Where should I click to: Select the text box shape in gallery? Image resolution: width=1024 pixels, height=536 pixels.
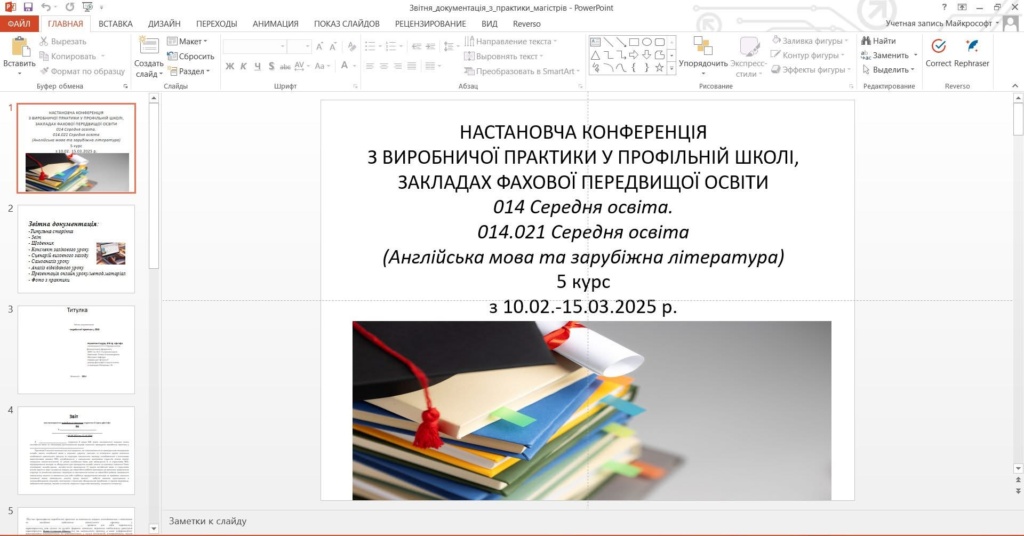click(596, 42)
